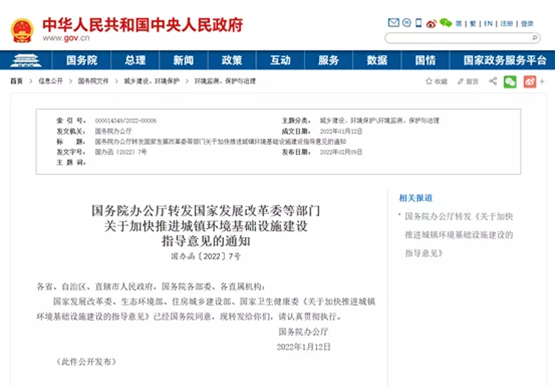Viewport: 555px width, 387px height.
Task: Click 成文日期 value 2022年01月12日
Action: 341,131
